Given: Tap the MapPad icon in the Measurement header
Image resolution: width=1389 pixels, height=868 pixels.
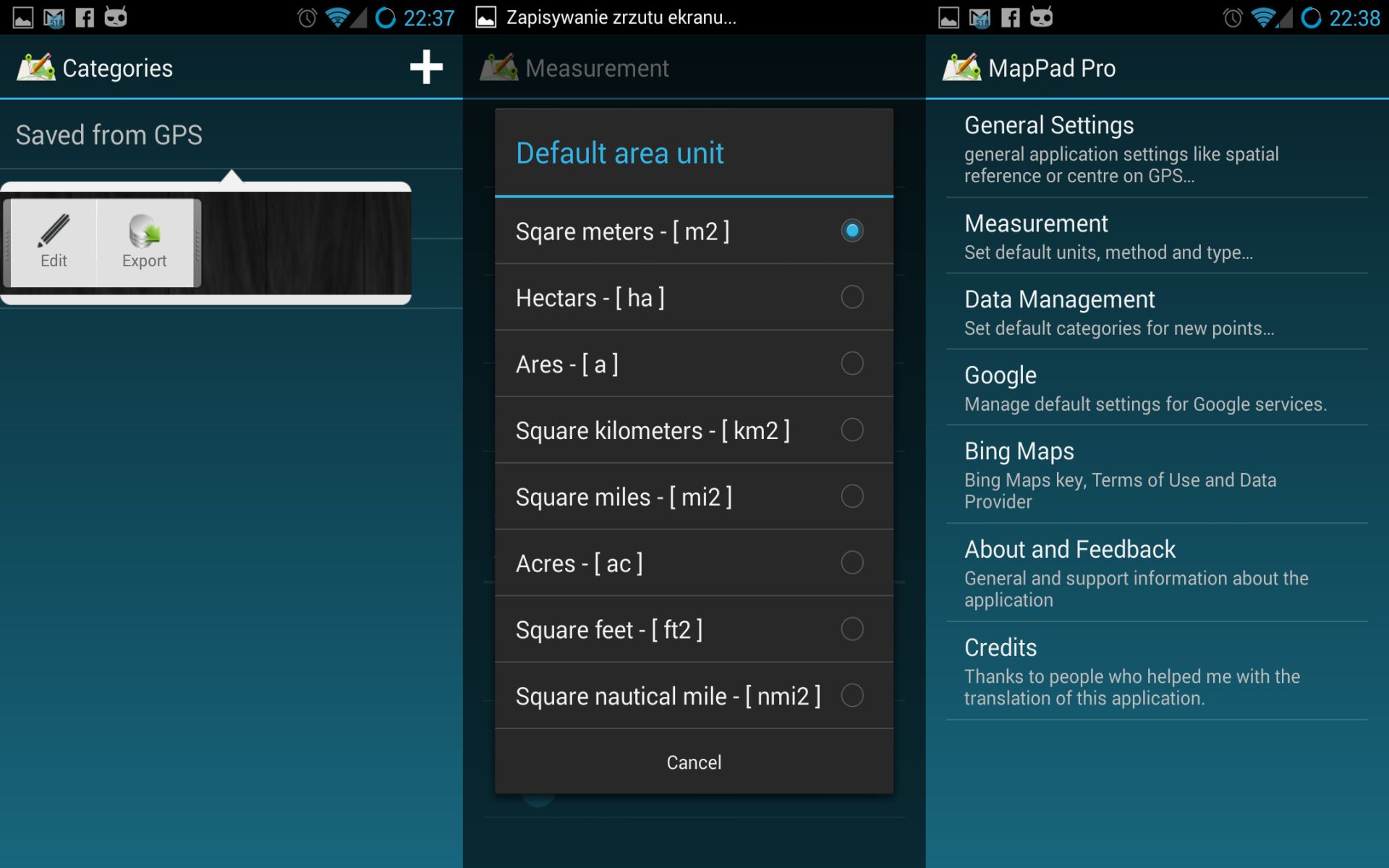Looking at the screenshot, I should click(498, 67).
